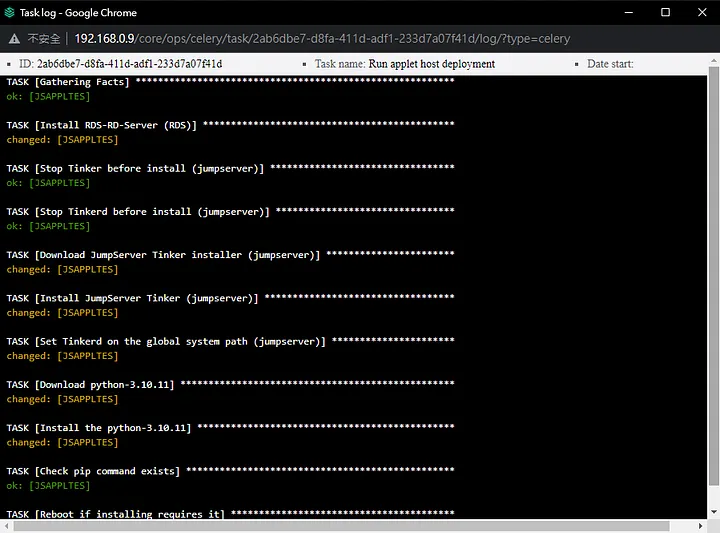Minimize the Task log window
Screen dimensions: 720x533
point(629,12)
